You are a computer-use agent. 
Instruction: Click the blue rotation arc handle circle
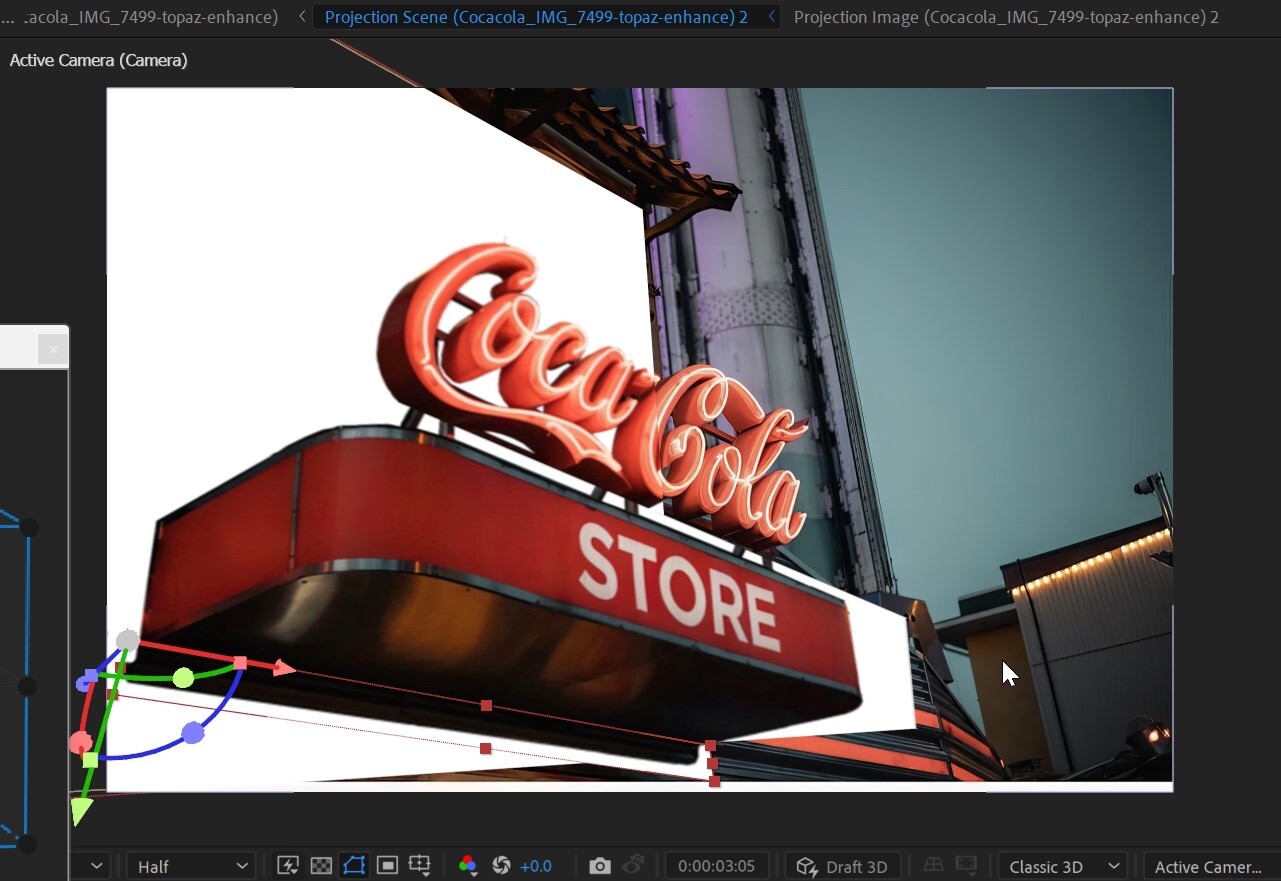point(193,733)
